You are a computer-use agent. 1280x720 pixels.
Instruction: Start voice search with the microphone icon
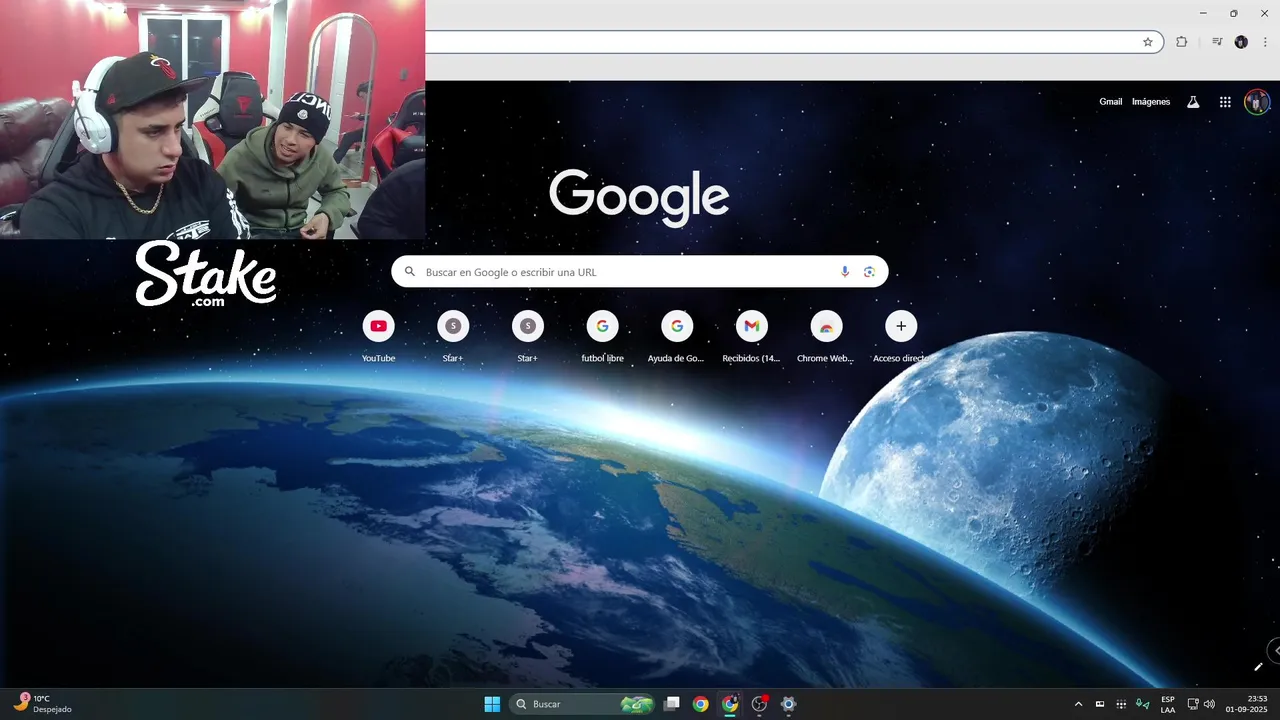(845, 272)
